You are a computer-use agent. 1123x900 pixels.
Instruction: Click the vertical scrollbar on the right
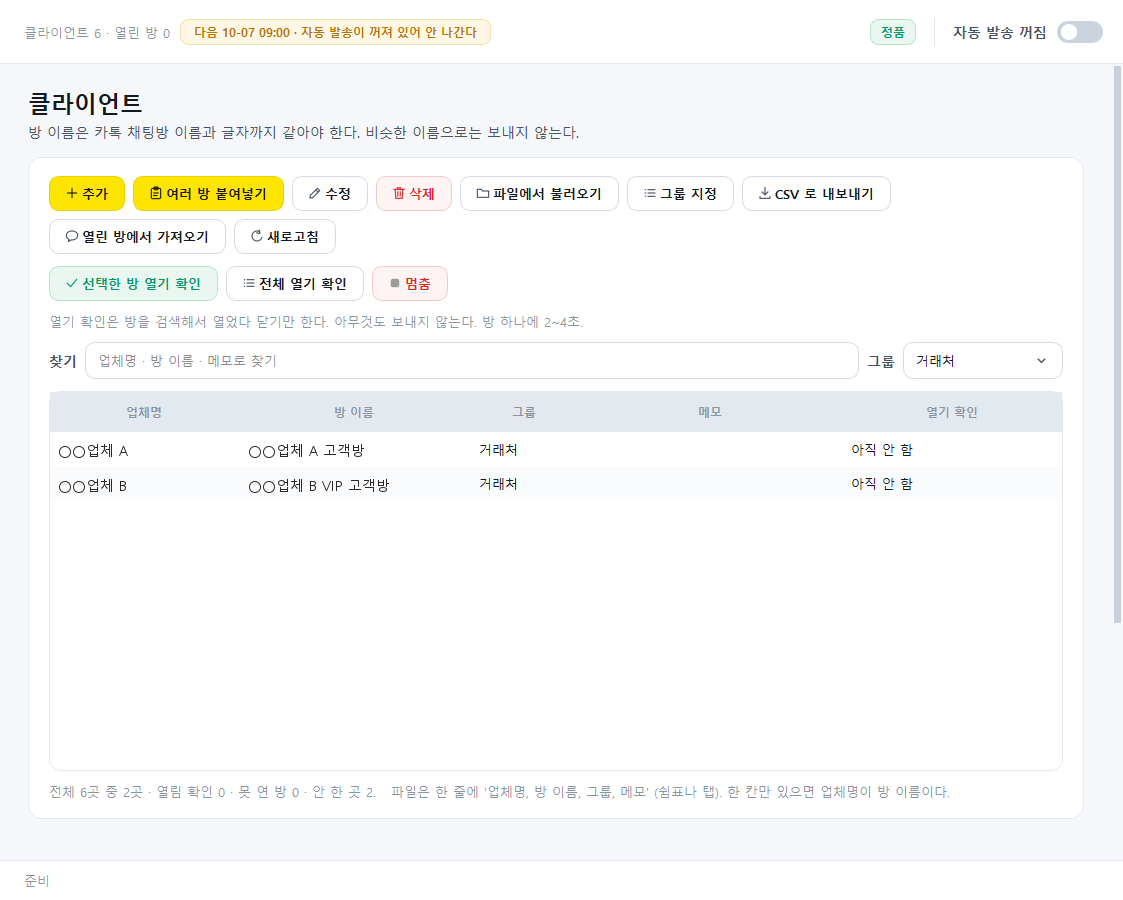[x=1117, y=344]
